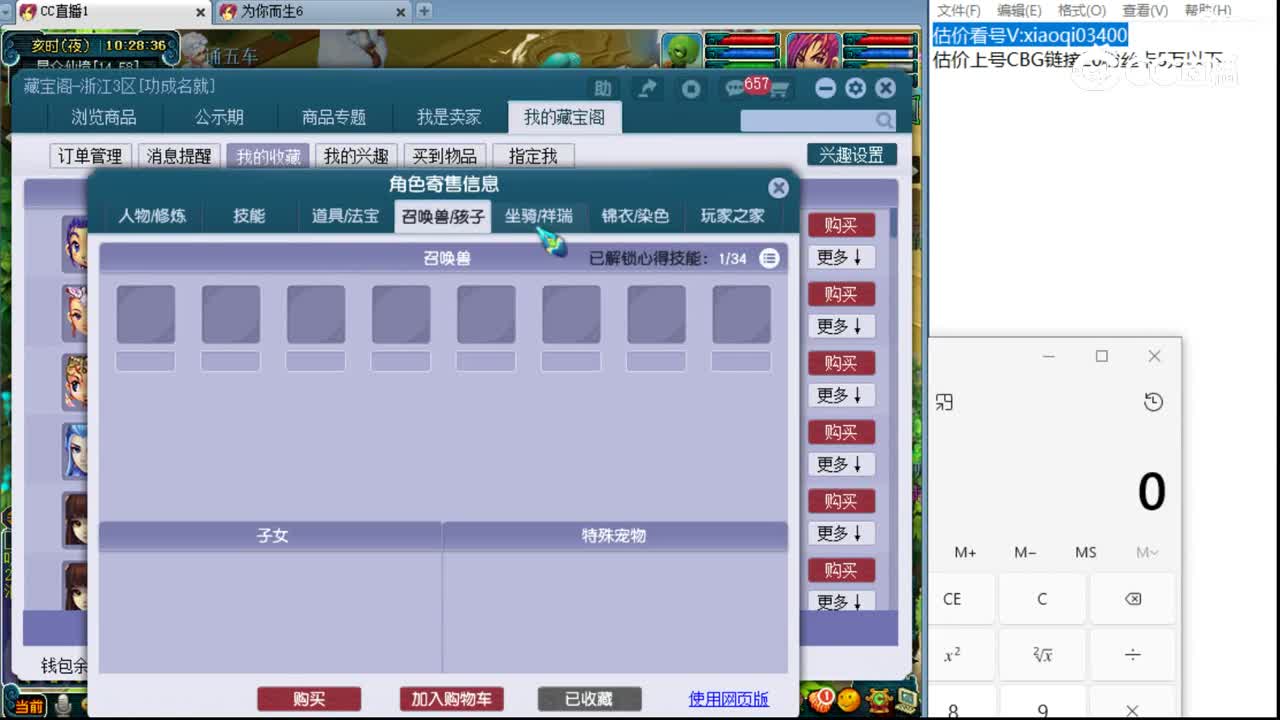Open the skill list icon beside 已解锁心得技能
This screenshot has height=720, width=1280.
[x=768, y=258]
